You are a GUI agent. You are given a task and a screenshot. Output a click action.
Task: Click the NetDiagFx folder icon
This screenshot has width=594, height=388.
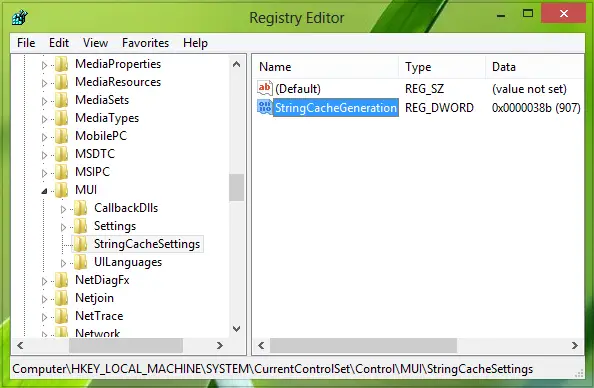(x=61, y=280)
